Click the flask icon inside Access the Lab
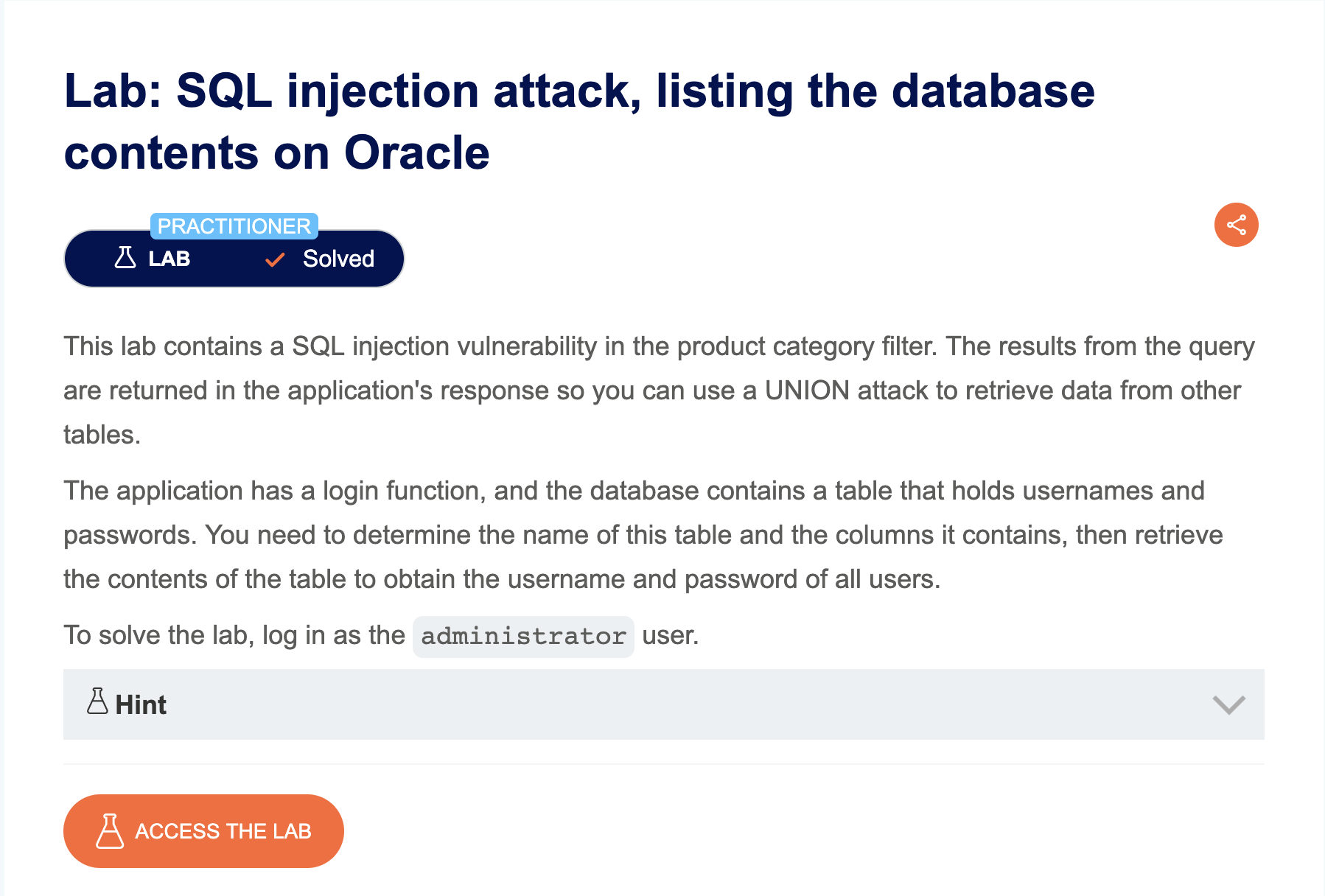Screen dimensions: 1325x896 pos(110,831)
